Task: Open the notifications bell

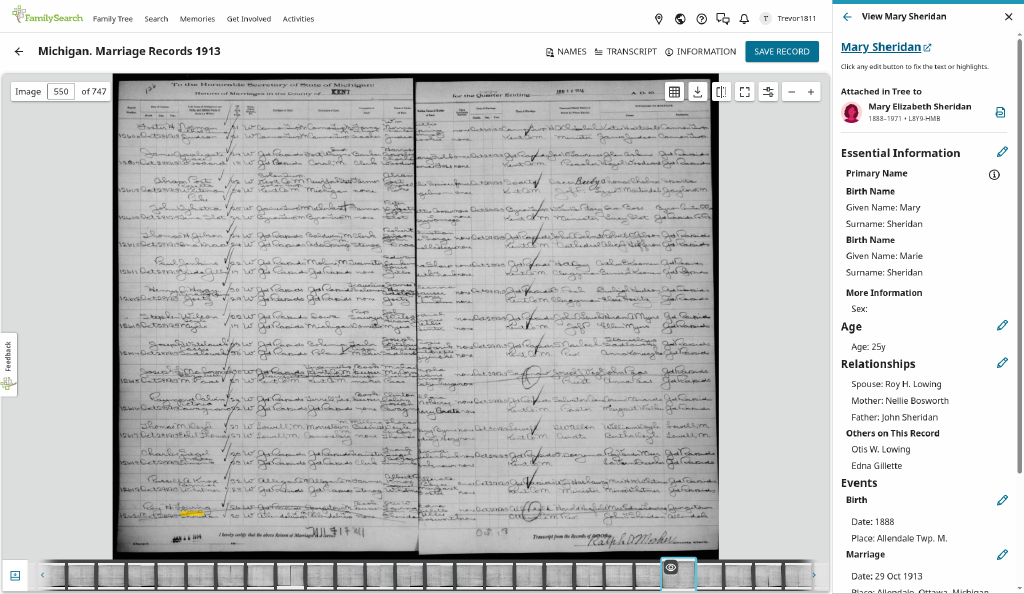Action: 744,19
